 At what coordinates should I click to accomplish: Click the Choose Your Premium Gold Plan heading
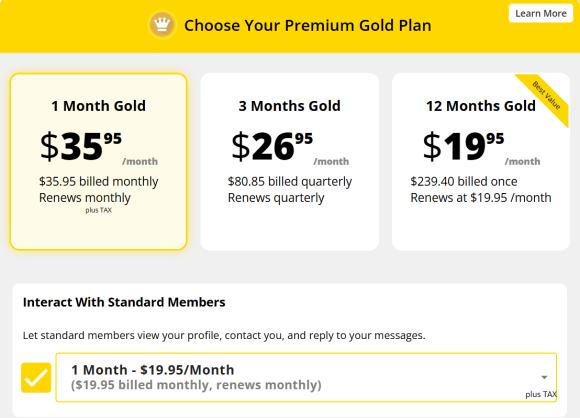tap(308, 26)
